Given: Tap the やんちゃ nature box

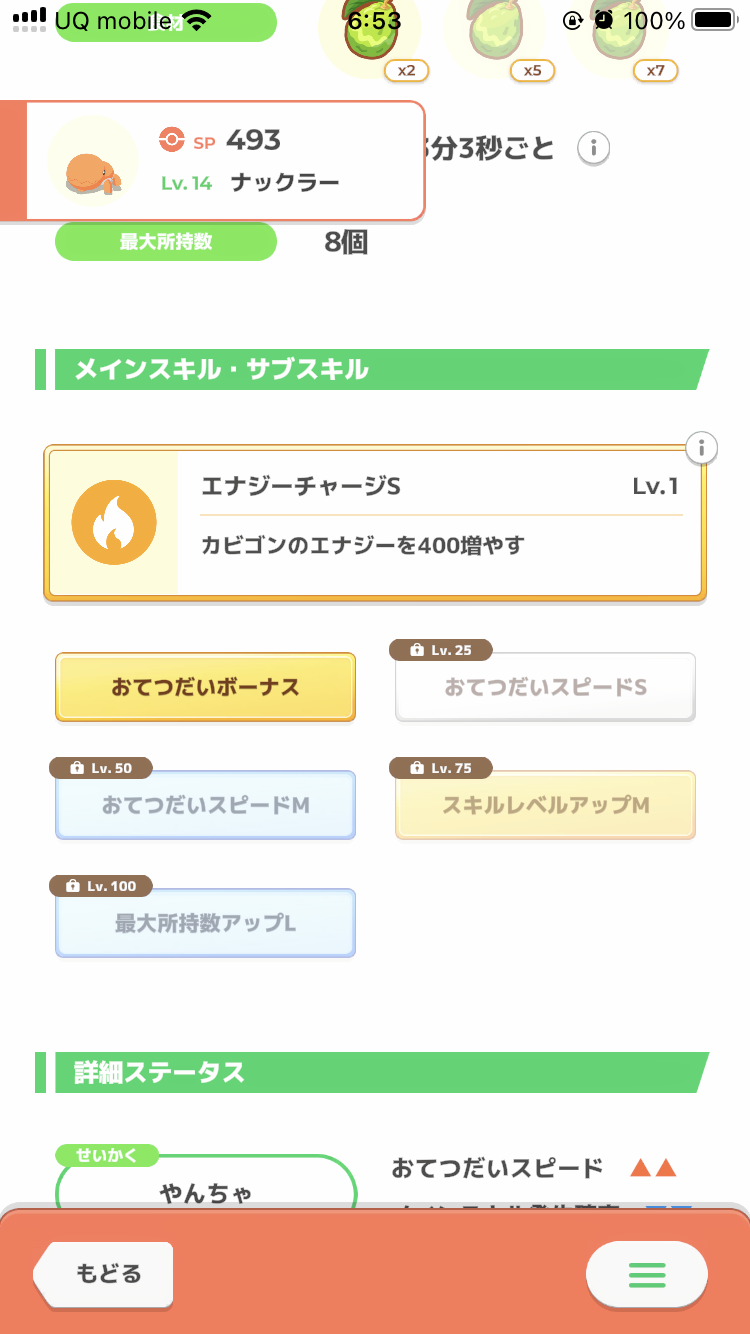Looking at the screenshot, I should [206, 1190].
